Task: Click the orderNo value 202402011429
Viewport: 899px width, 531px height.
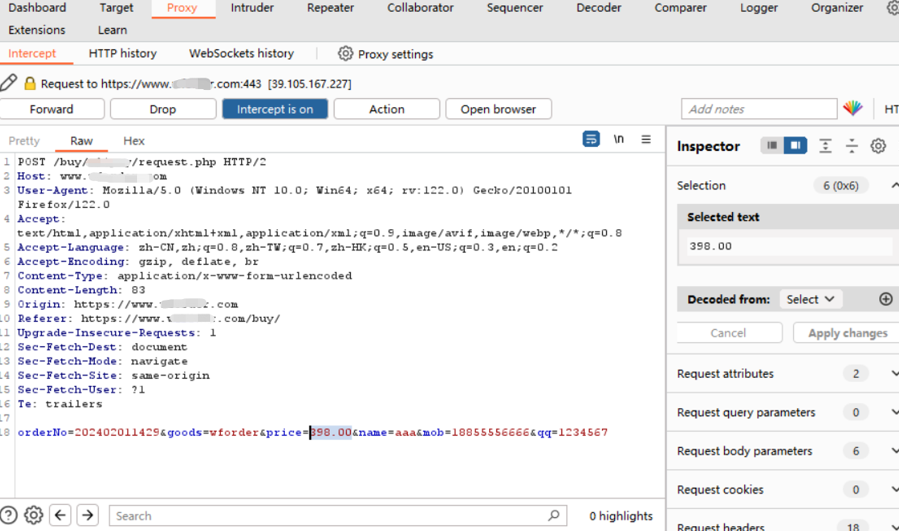Action: point(117,432)
